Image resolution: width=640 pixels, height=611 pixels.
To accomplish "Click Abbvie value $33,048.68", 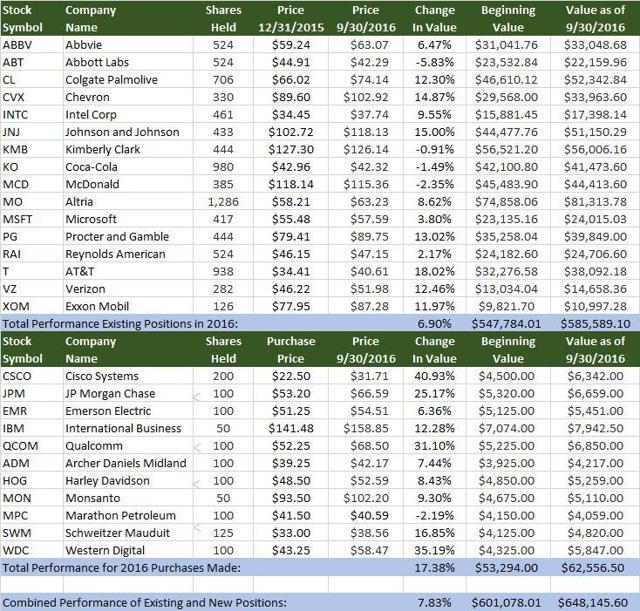I will (595, 44).
